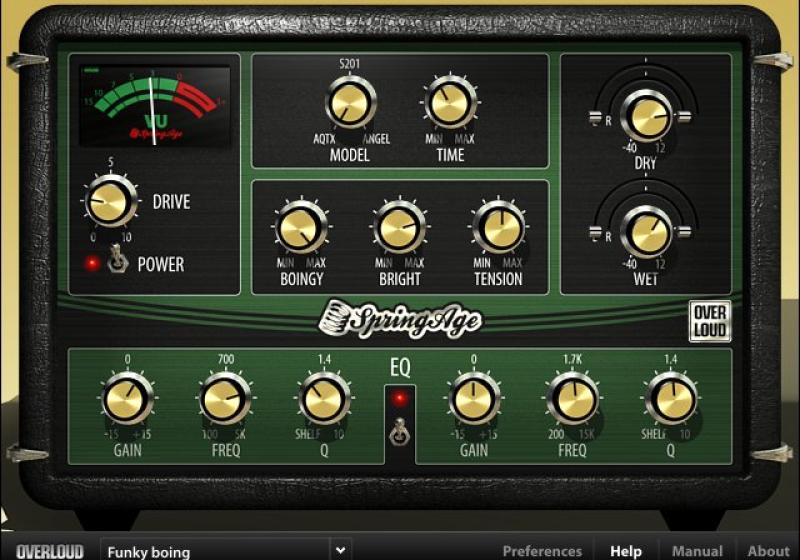
Task: Click the 700 frequency value
Action: (226, 359)
